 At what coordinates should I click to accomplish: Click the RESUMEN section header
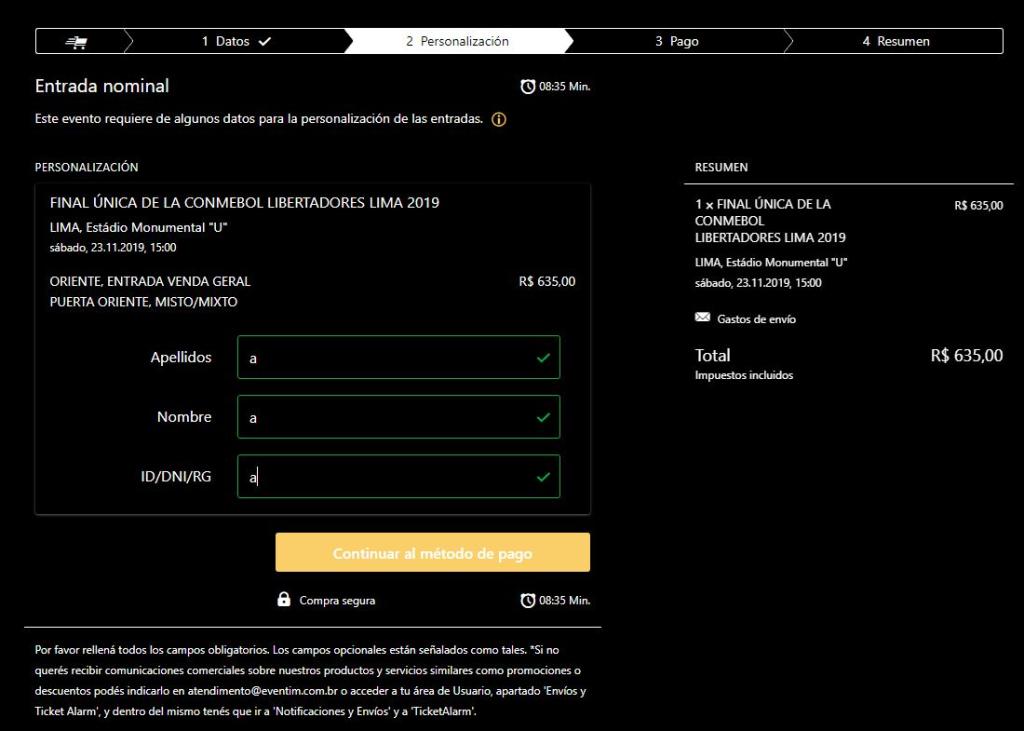click(x=721, y=167)
